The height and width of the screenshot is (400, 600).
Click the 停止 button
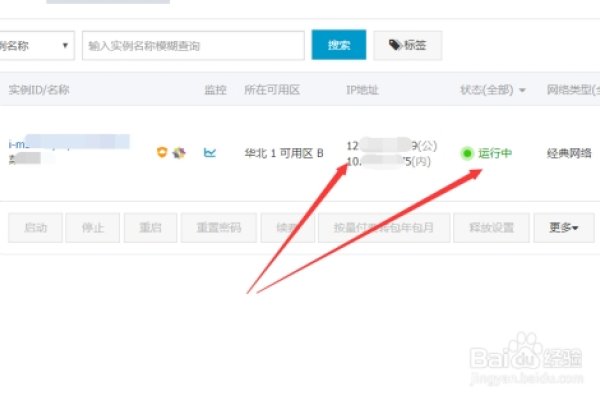(x=93, y=228)
